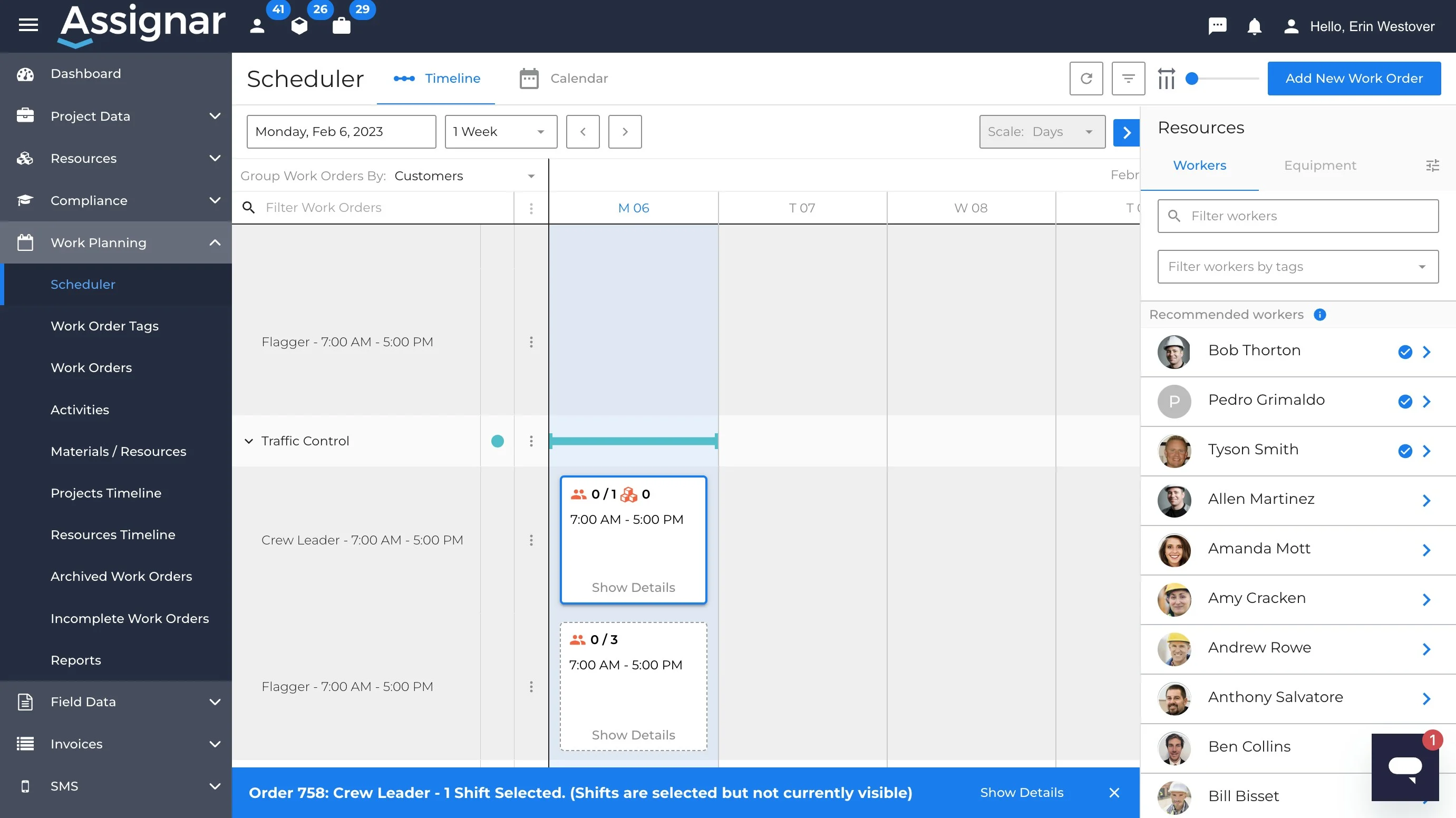This screenshot has width=1456, height=818.
Task: Click the refresh scheduler icon
Action: tap(1086, 79)
